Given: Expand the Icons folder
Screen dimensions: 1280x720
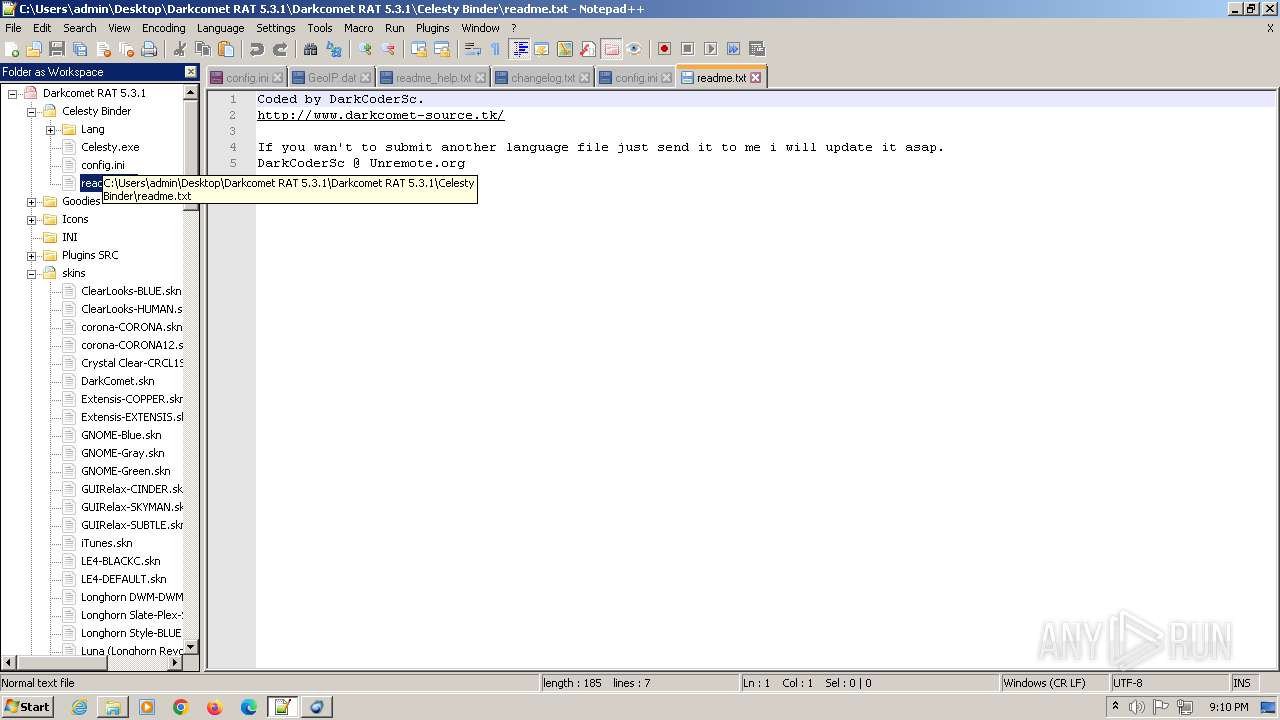Looking at the screenshot, I should pyautogui.click(x=32, y=219).
